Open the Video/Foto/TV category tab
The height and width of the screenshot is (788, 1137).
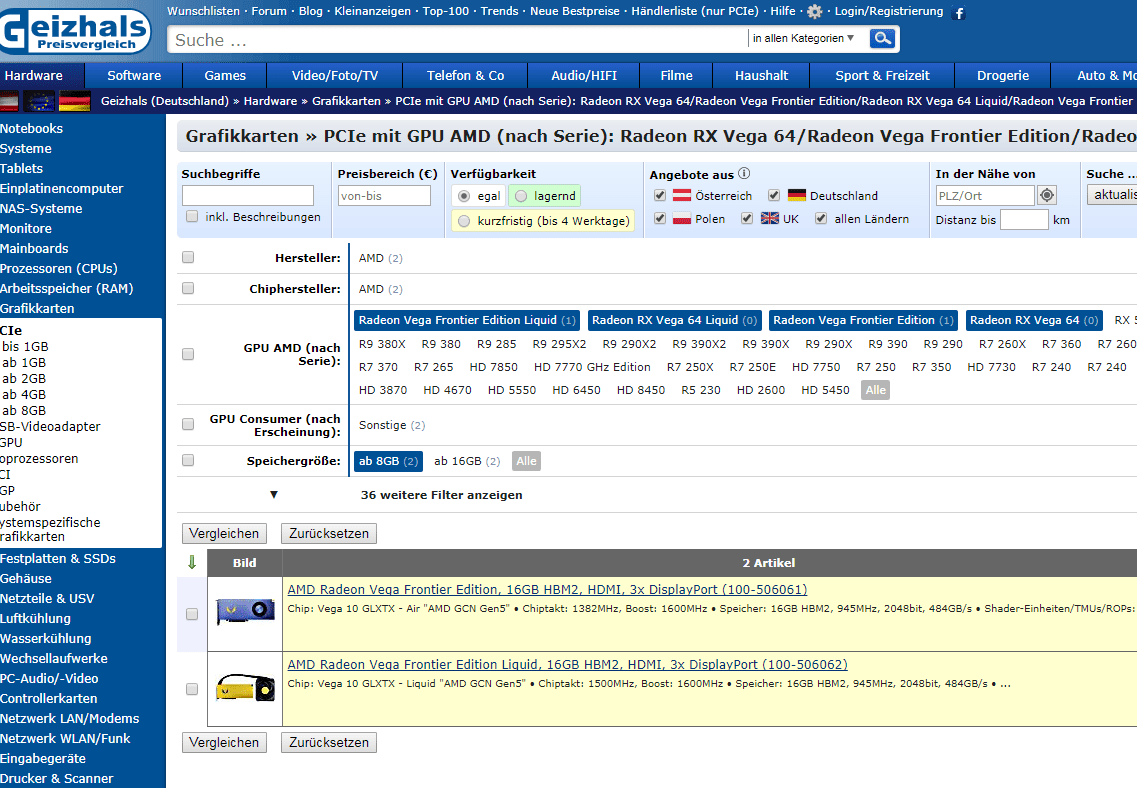[335, 75]
